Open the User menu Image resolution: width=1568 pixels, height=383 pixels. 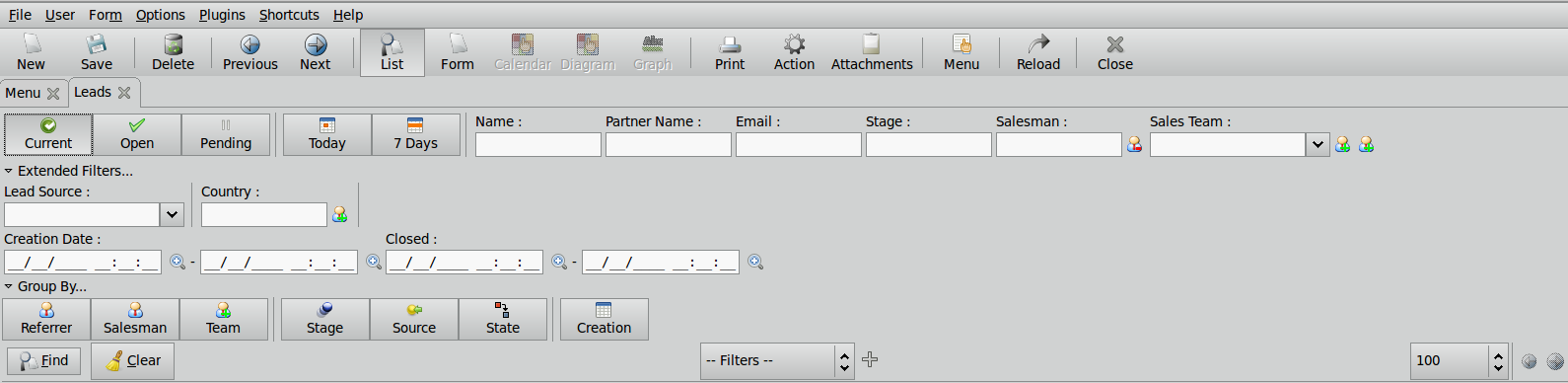tap(60, 15)
